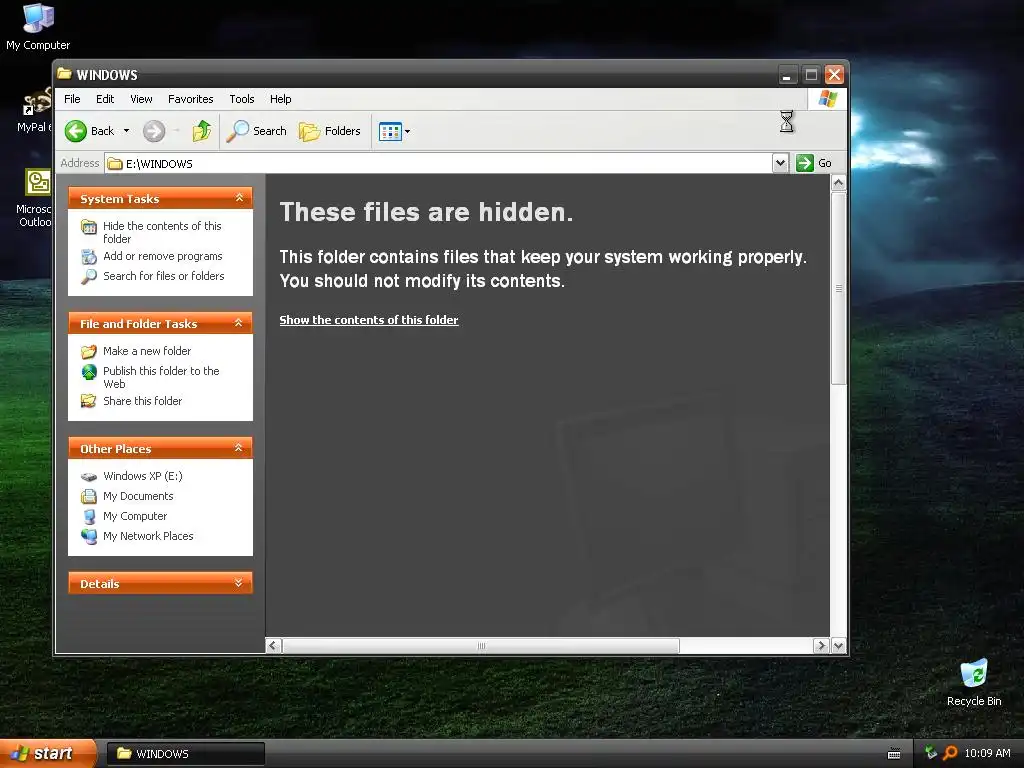Click Add or remove programs
1024x768 pixels.
pyautogui.click(x=163, y=256)
